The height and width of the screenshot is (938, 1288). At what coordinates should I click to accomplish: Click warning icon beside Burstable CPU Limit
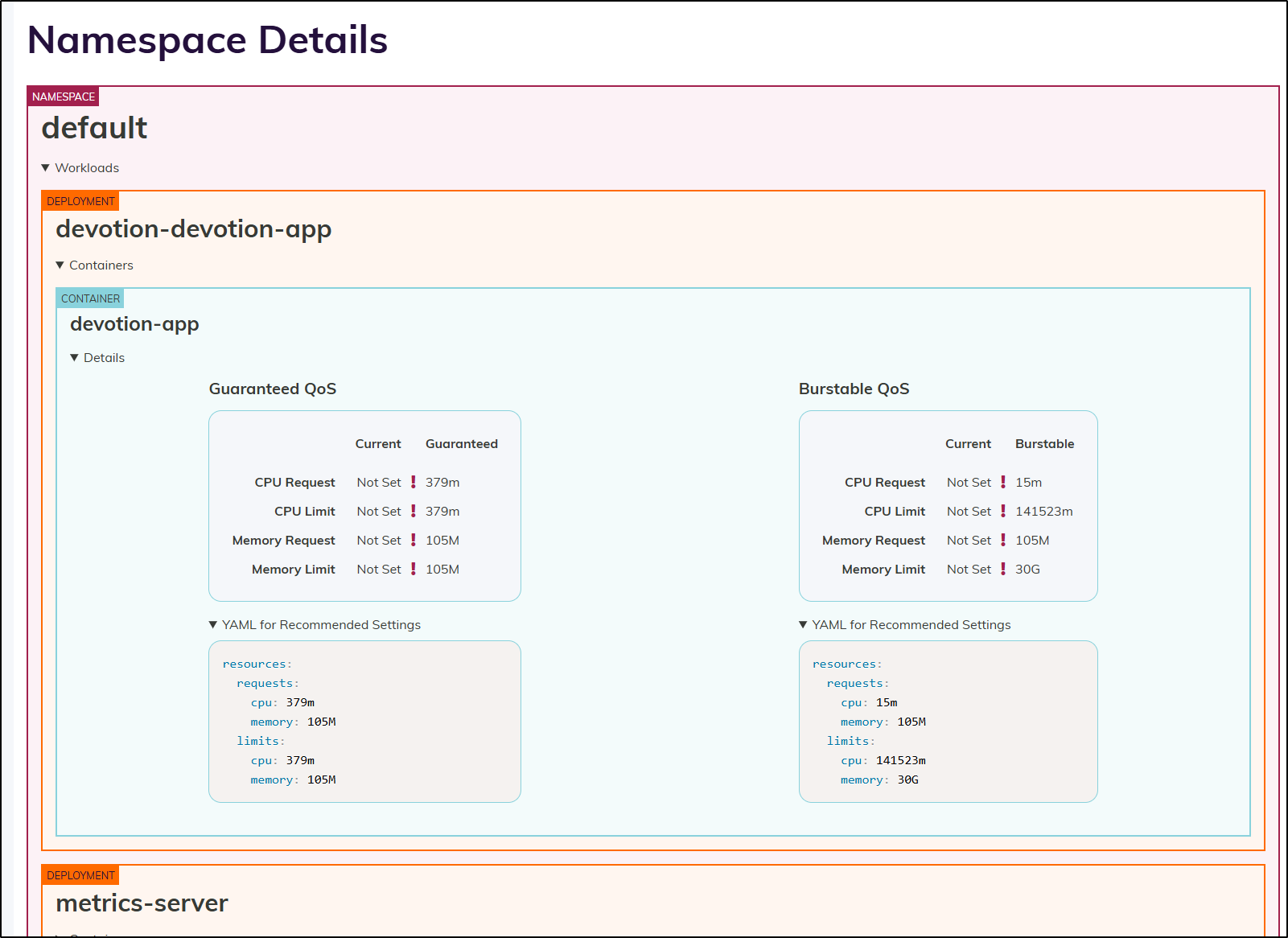point(1003,511)
